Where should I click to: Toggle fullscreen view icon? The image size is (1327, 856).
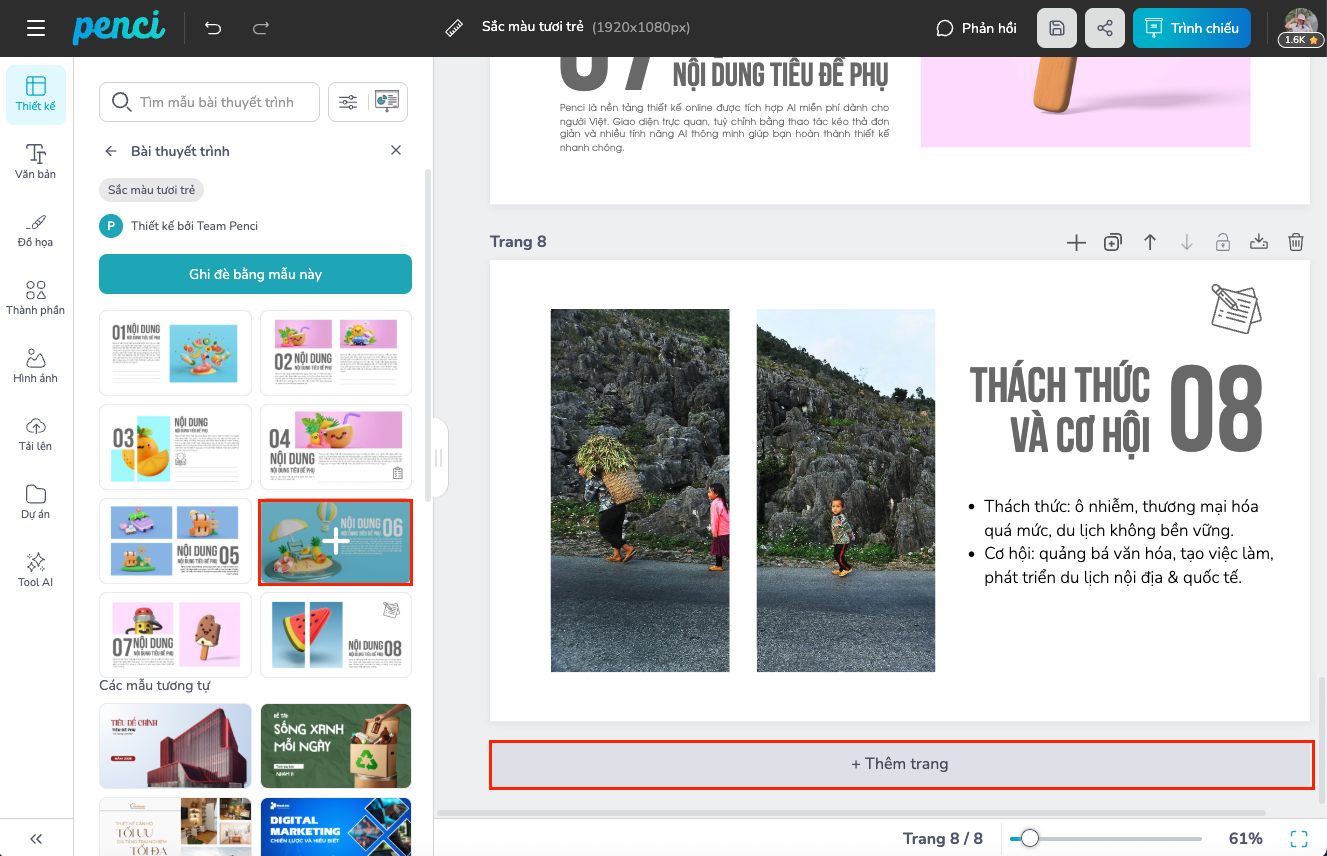pos(1299,839)
